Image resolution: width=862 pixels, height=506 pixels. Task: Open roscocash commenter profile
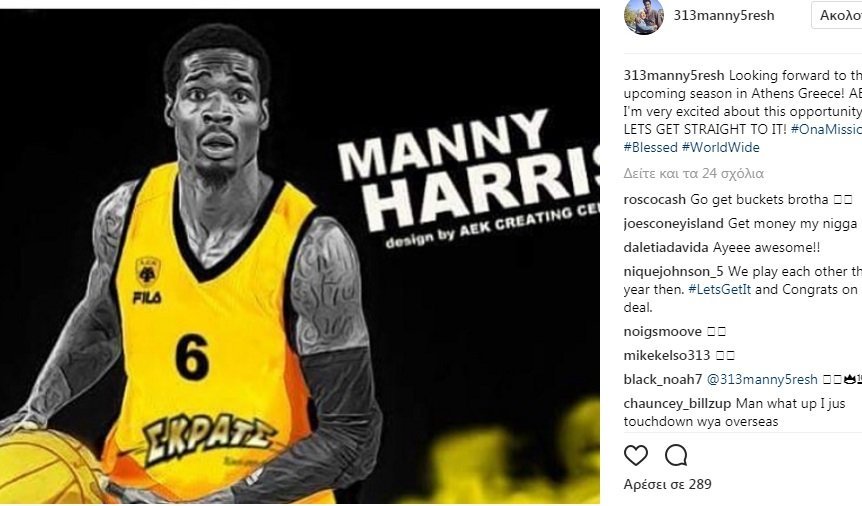point(655,200)
